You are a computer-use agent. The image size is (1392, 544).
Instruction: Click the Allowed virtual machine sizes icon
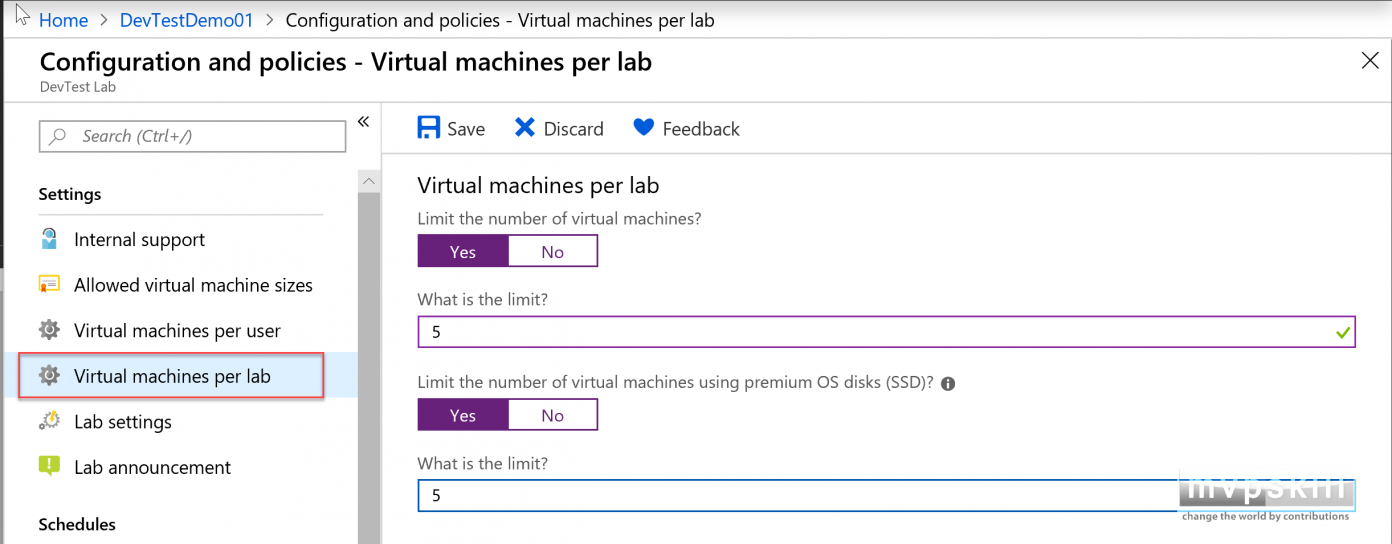click(49, 285)
